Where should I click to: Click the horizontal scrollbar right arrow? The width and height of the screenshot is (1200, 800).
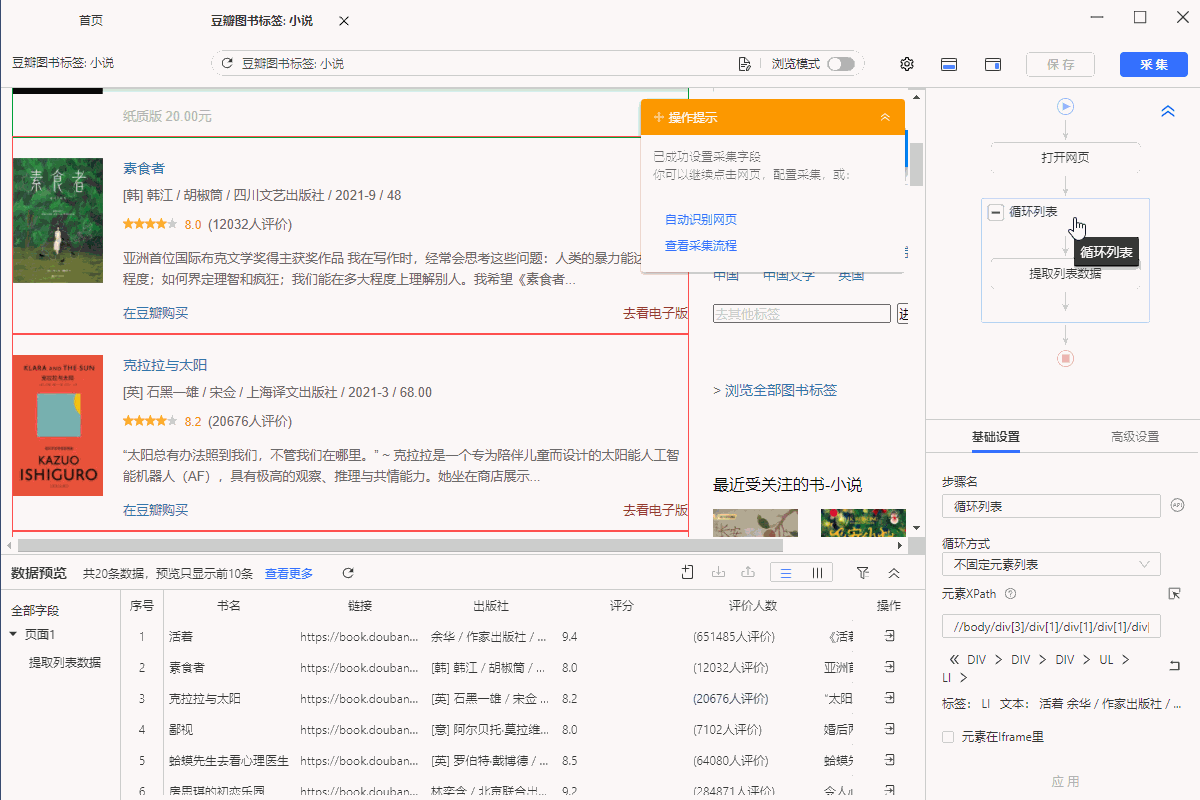[x=900, y=546]
